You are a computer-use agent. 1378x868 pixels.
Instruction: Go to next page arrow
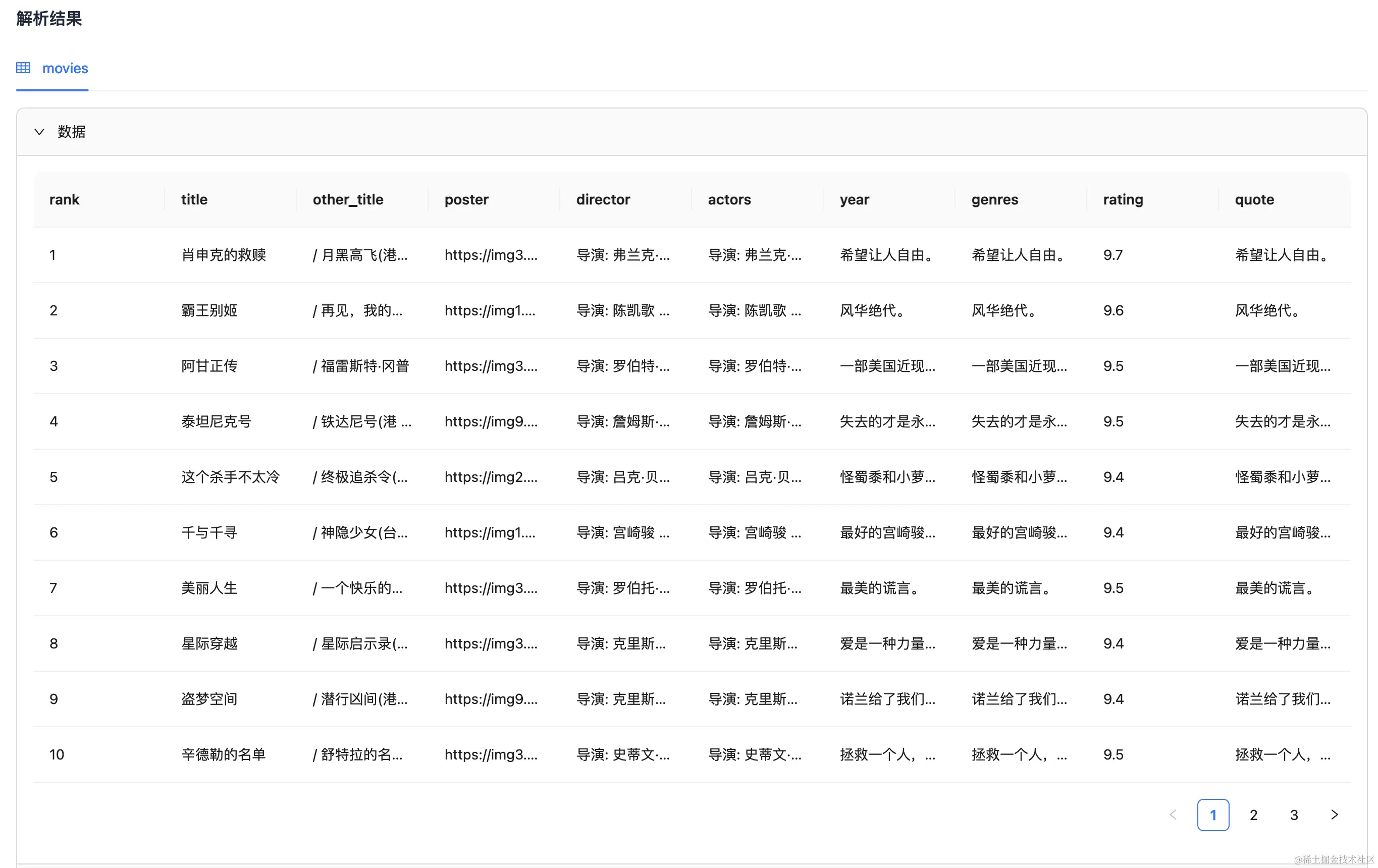[1334, 815]
